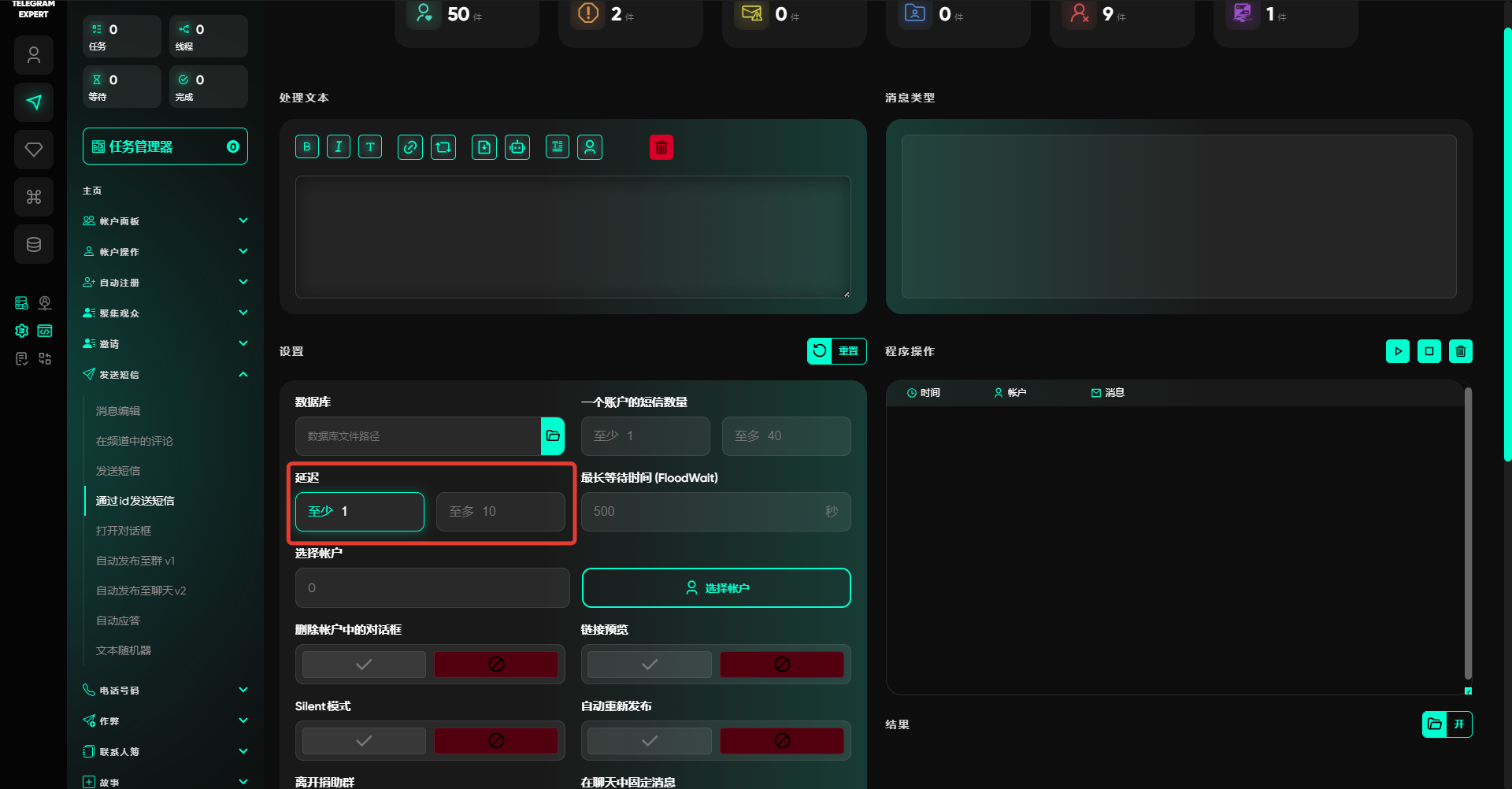Image resolution: width=1512 pixels, height=789 pixels.
Task: Click the 重置 reset button
Action: click(x=836, y=351)
